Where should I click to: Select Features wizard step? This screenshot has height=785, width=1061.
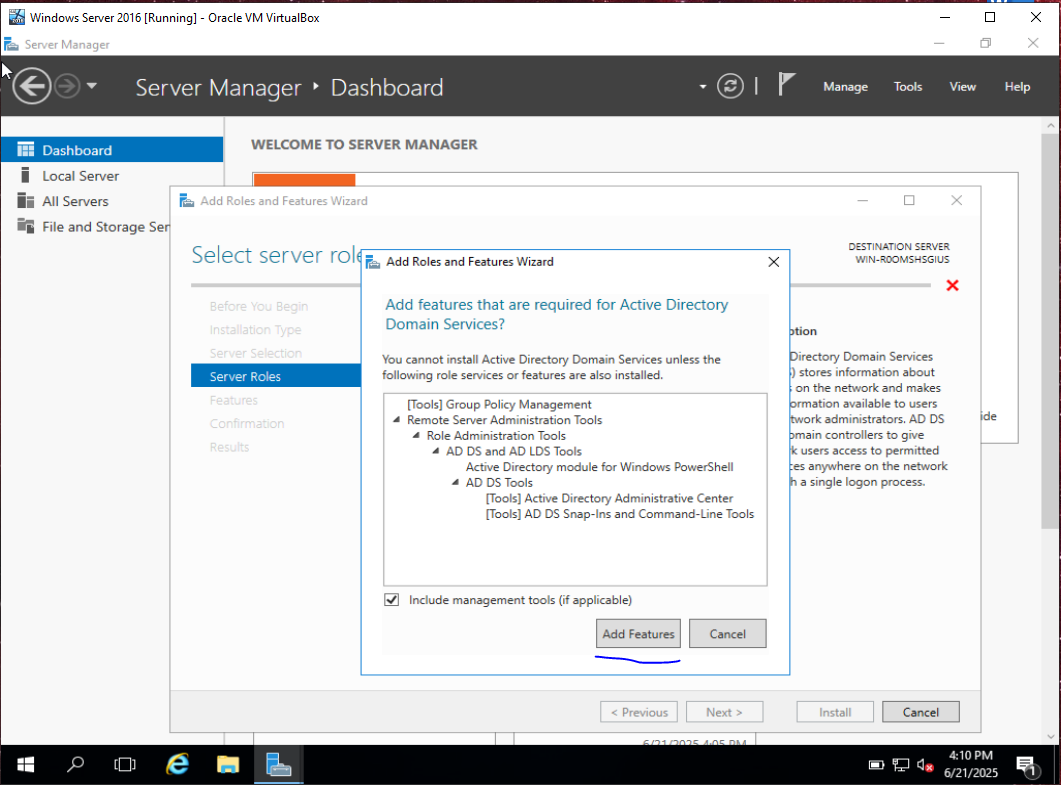coord(233,400)
